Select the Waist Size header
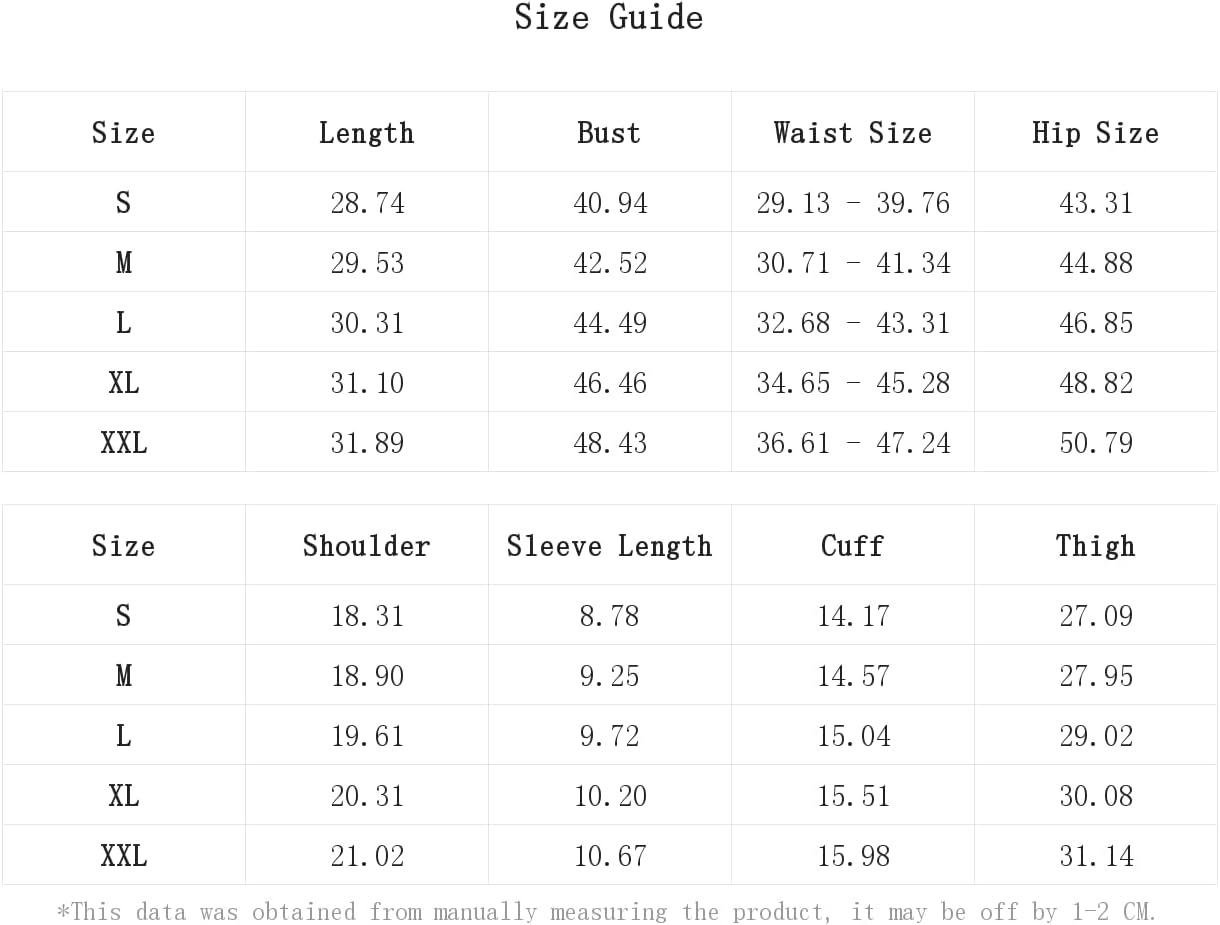The image size is (1220, 925). 853,132
